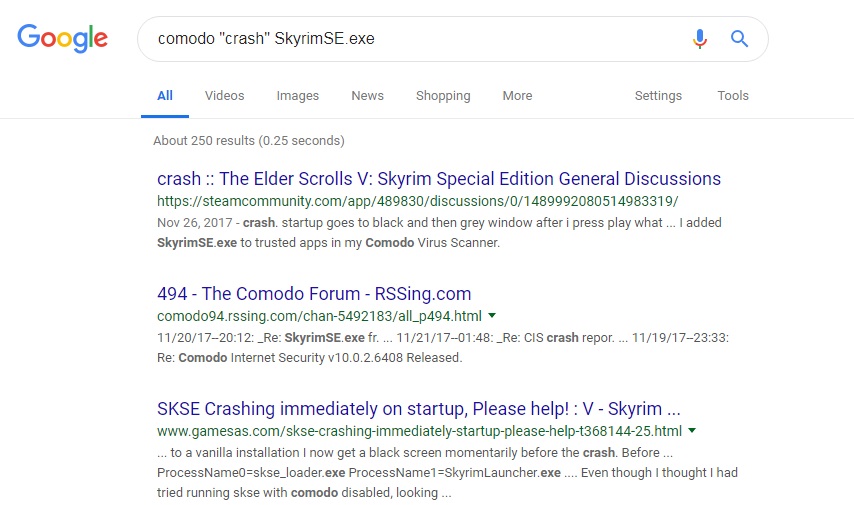Switch to the News tab
The width and height of the screenshot is (854, 505).
coord(368,96)
